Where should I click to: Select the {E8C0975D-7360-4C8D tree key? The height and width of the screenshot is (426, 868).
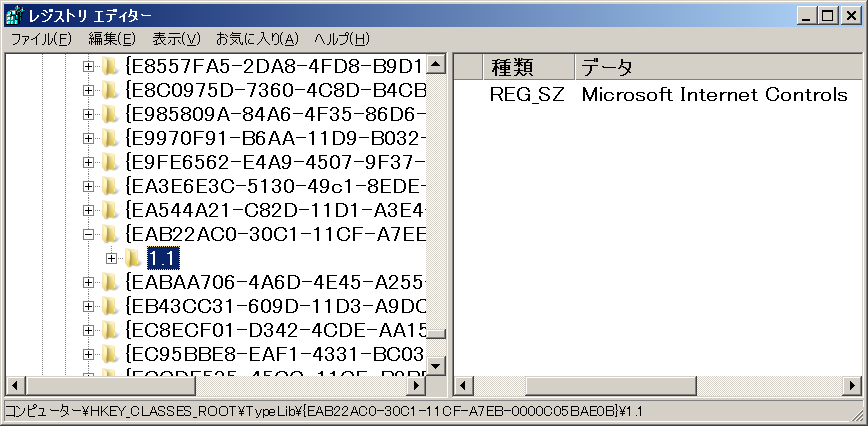click(275, 91)
